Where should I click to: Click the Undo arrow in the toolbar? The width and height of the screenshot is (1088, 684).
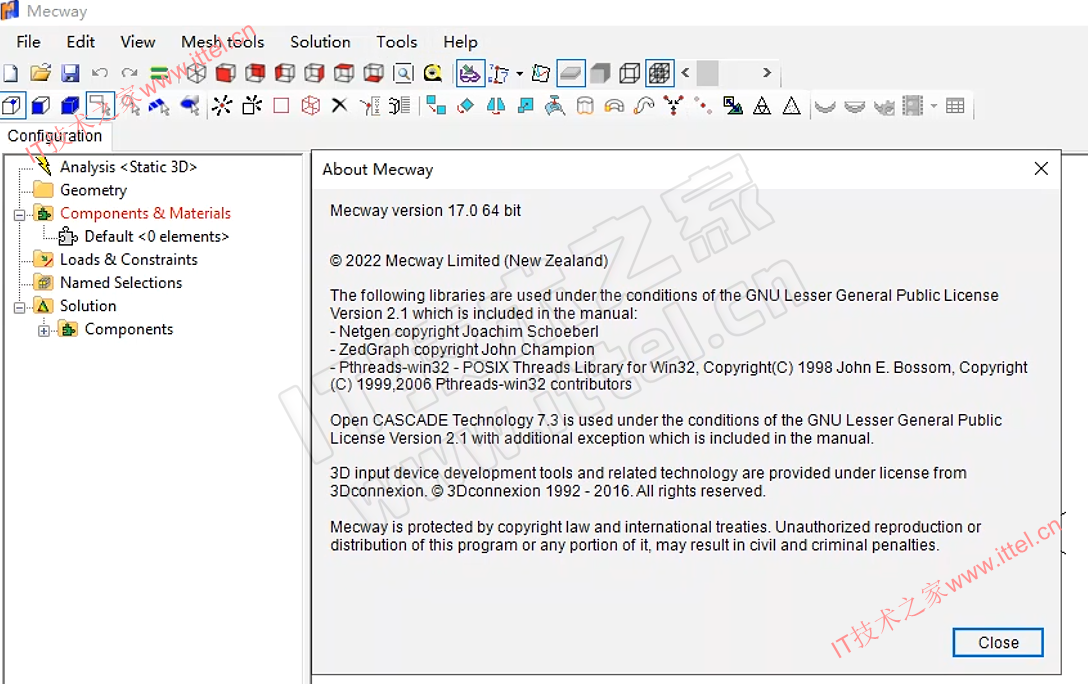tap(100, 73)
